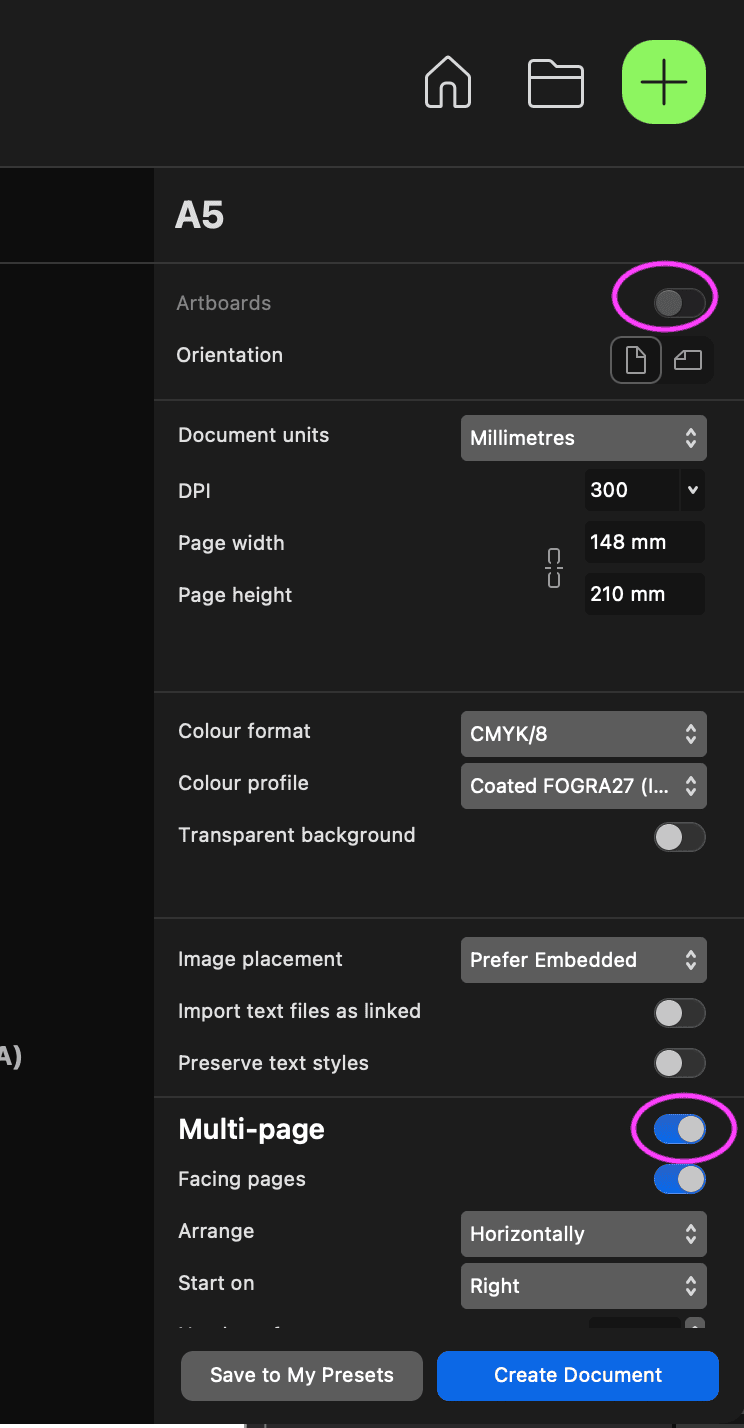This screenshot has width=744, height=1428.
Task: Click the Arrange label
Action: (x=216, y=1231)
